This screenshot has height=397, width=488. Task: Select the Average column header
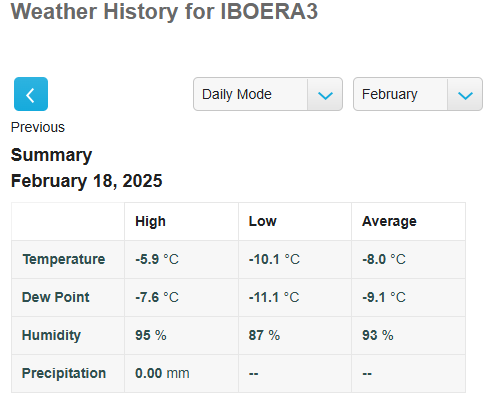click(x=389, y=221)
